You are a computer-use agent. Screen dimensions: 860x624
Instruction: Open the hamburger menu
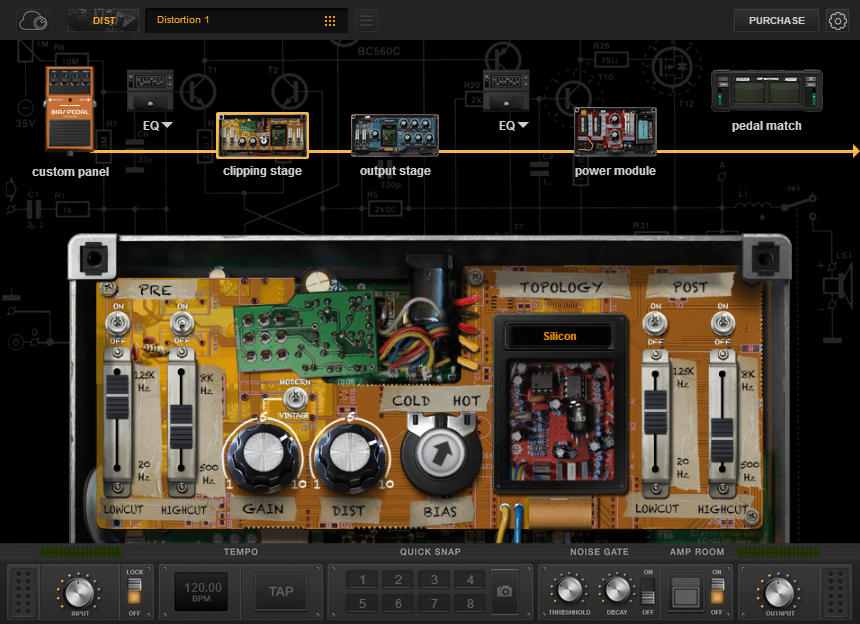pos(364,20)
